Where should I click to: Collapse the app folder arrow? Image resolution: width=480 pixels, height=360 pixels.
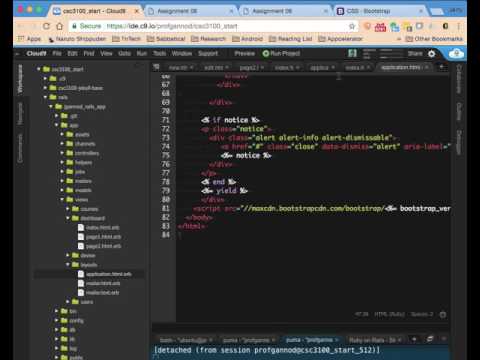coord(57,125)
